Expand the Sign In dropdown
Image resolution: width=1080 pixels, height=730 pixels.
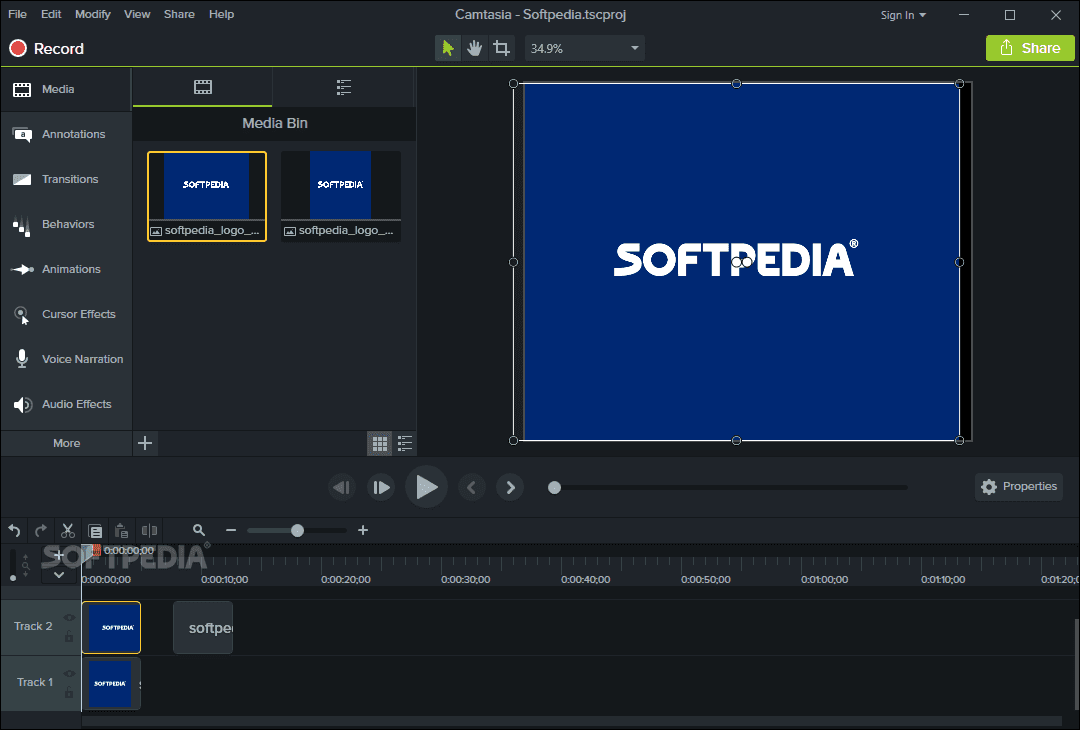pos(903,15)
